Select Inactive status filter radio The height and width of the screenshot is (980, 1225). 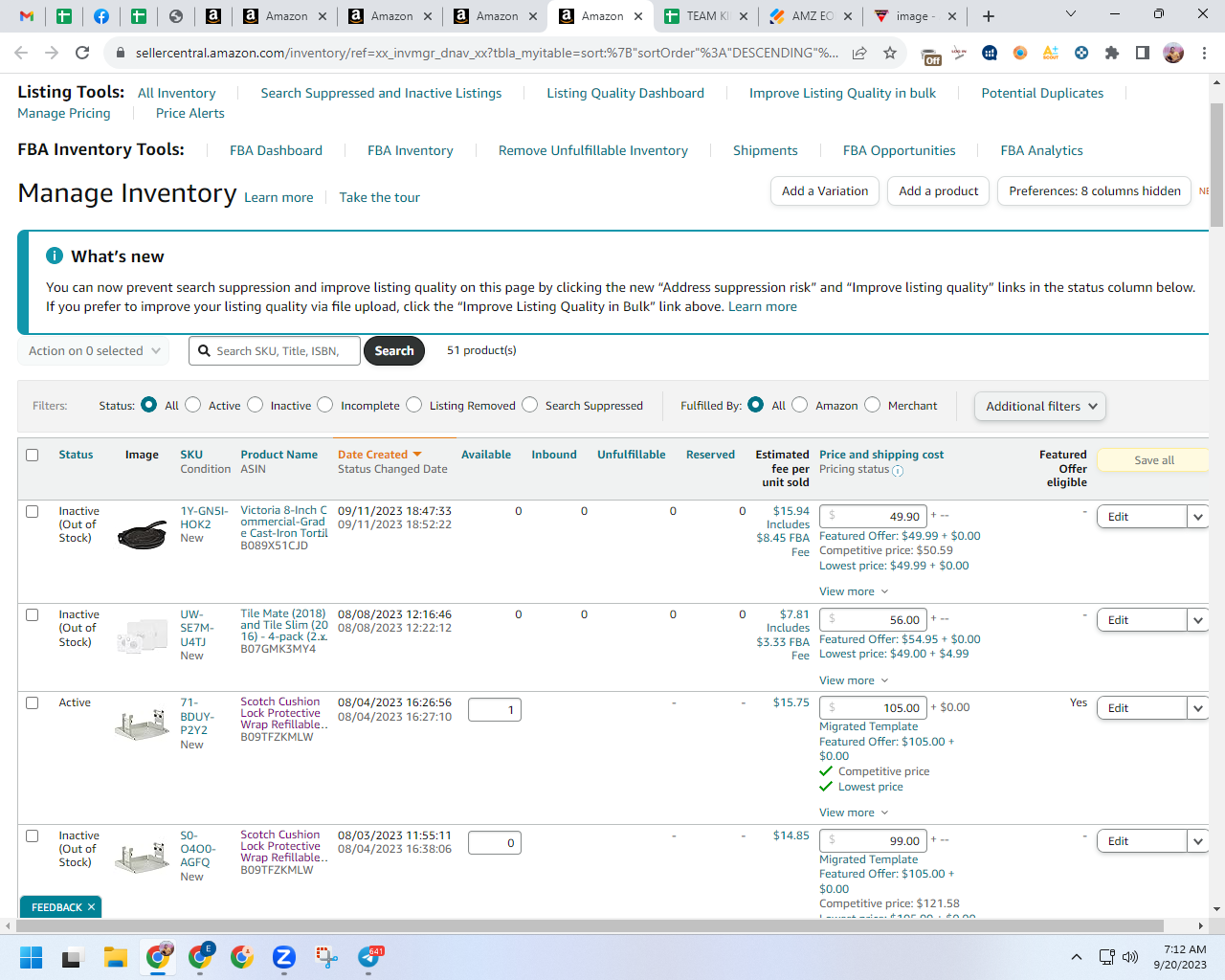255,405
